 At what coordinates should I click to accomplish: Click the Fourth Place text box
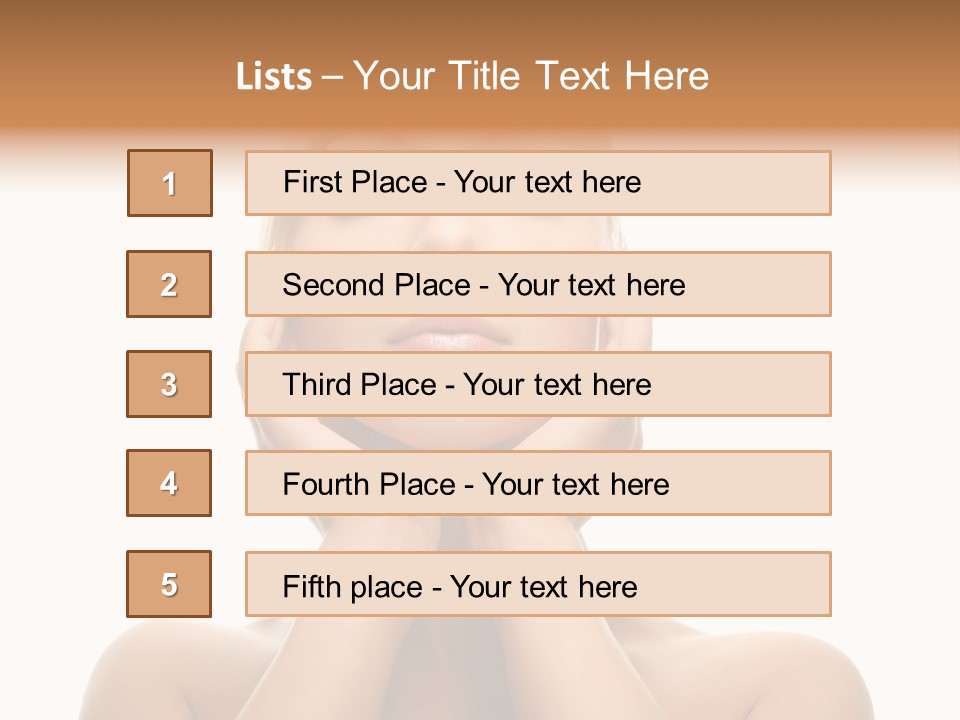[538, 483]
